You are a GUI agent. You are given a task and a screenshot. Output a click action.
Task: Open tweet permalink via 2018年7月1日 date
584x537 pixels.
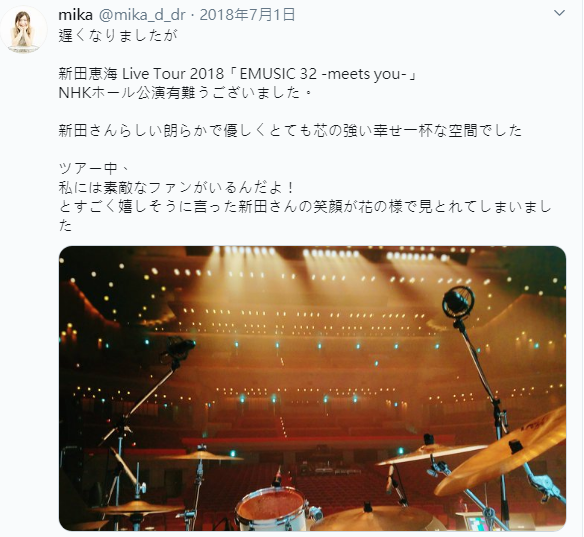click(x=248, y=15)
